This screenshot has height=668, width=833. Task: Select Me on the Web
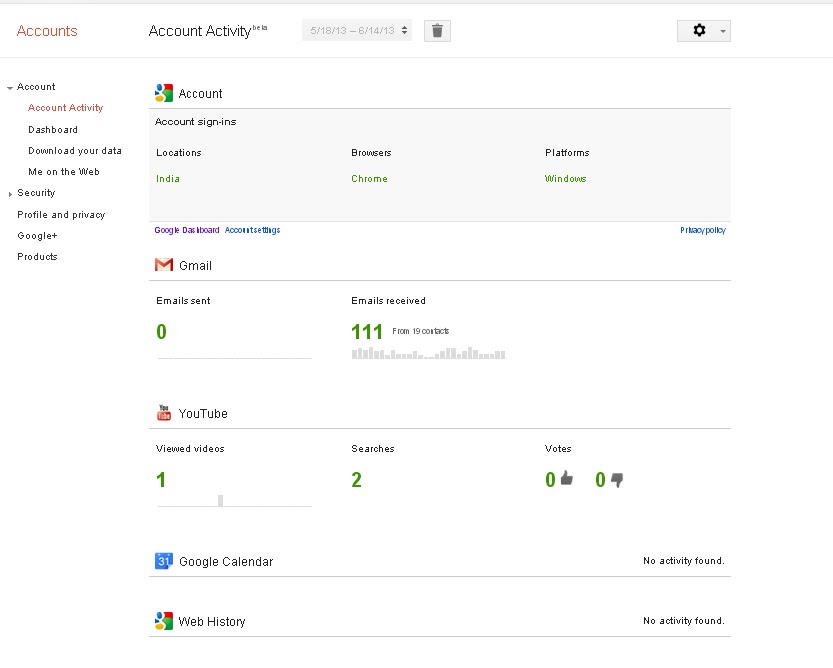[64, 171]
